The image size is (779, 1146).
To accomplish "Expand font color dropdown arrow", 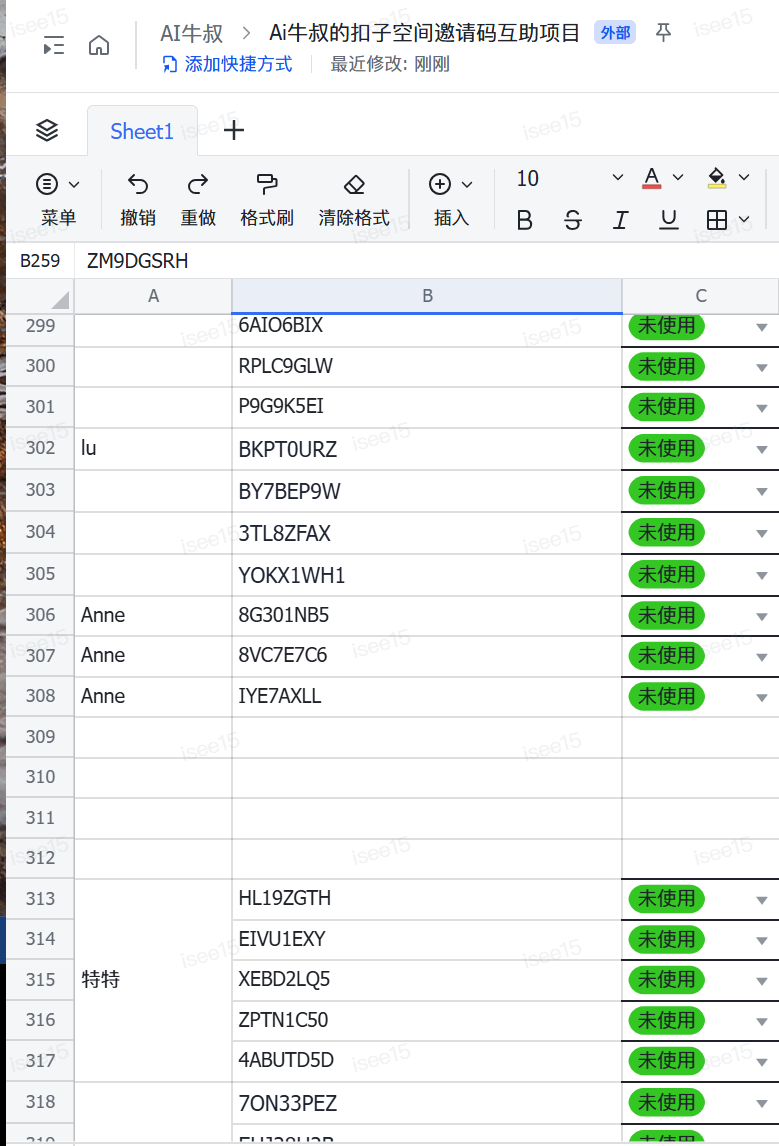I will click(x=678, y=178).
